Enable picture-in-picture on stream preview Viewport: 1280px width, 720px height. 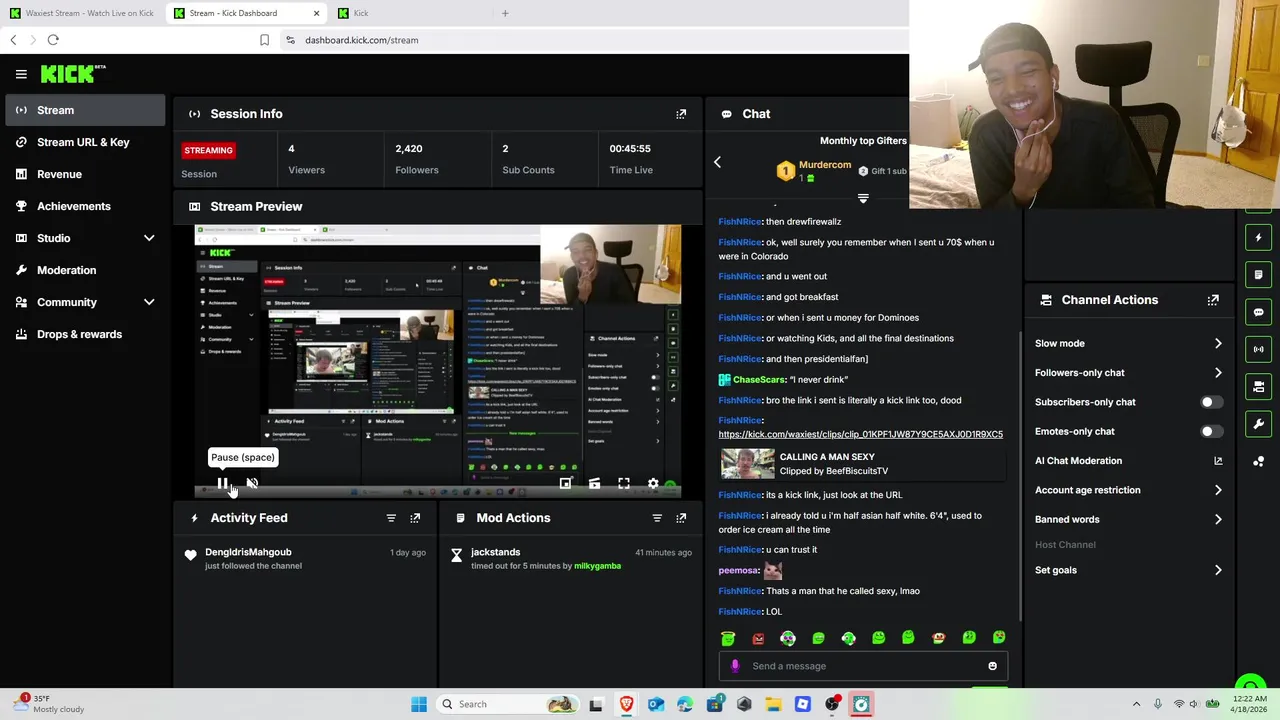click(x=565, y=484)
